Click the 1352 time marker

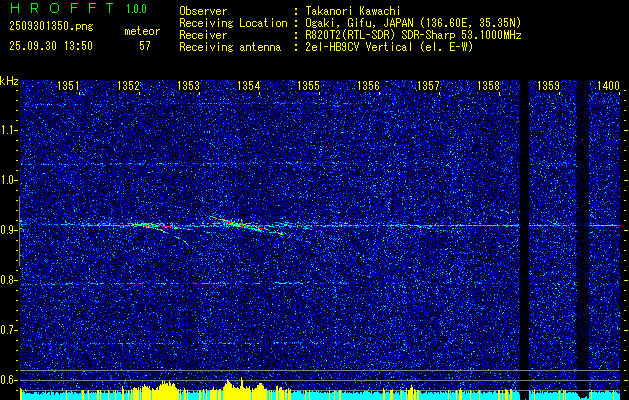[x=128, y=86]
